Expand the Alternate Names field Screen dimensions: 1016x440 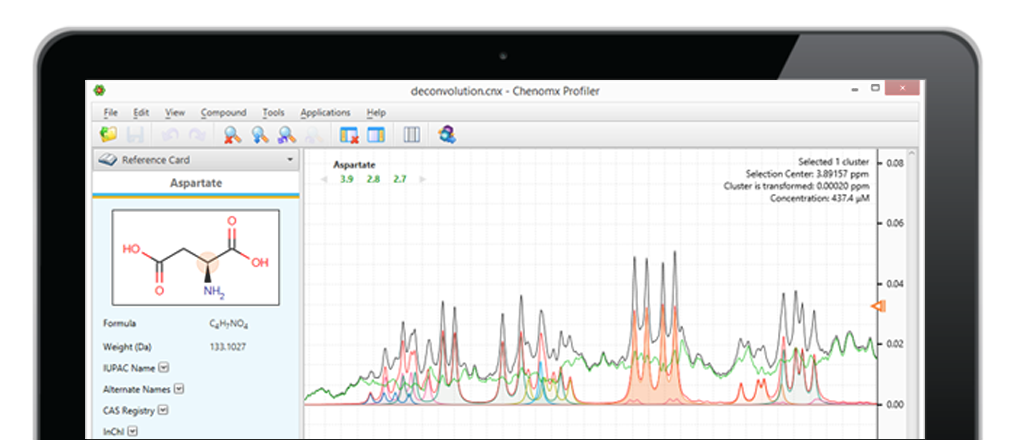point(179,389)
